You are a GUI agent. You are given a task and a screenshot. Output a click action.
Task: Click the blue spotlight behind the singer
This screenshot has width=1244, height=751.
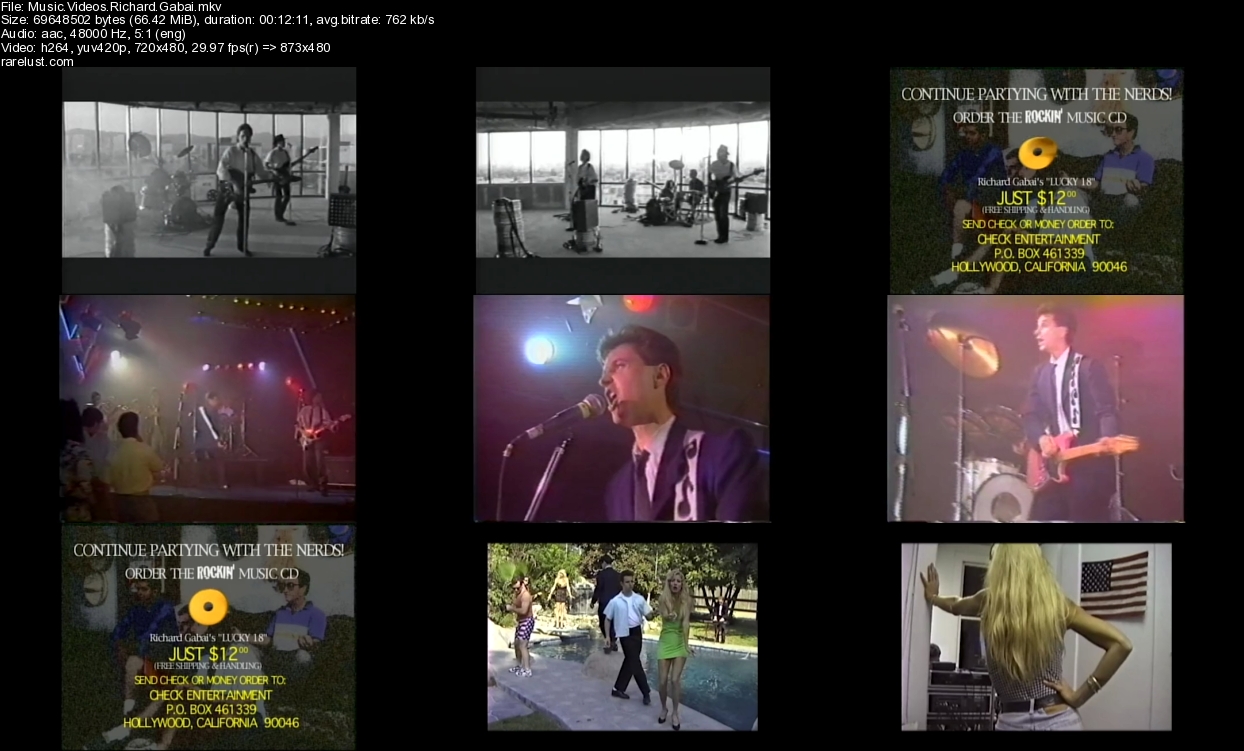[x=539, y=349]
